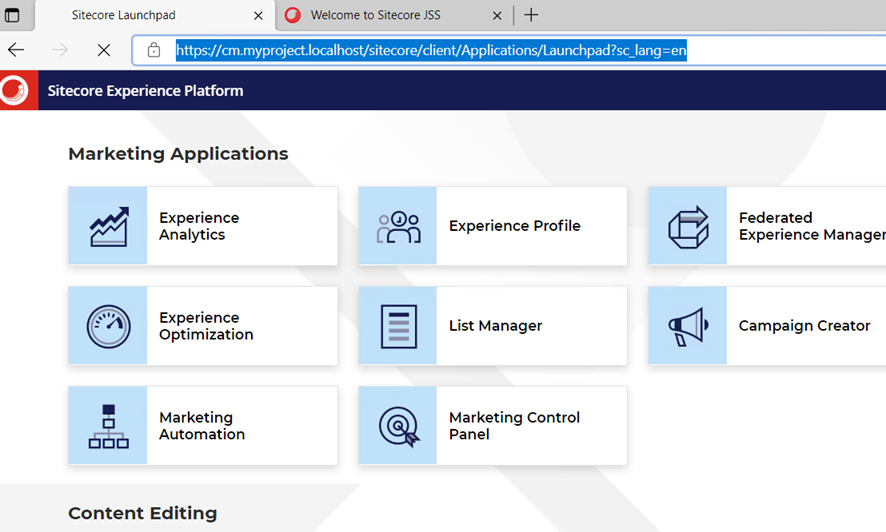Click the Experience Optimization label
886x532 pixels.
click(206, 326)
